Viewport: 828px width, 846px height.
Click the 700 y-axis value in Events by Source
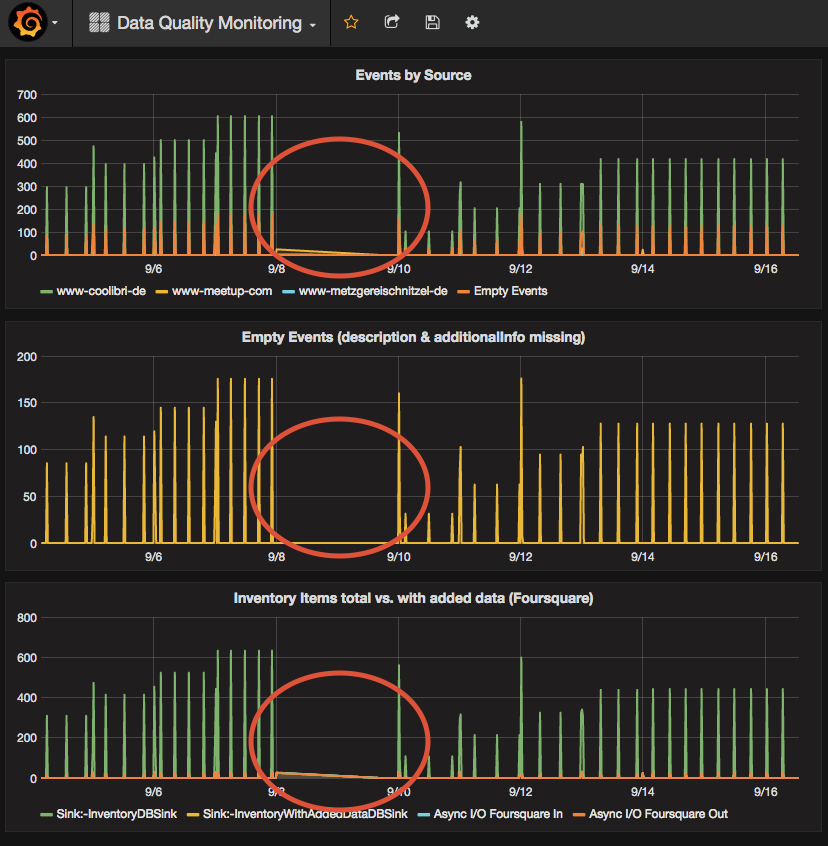27,95
